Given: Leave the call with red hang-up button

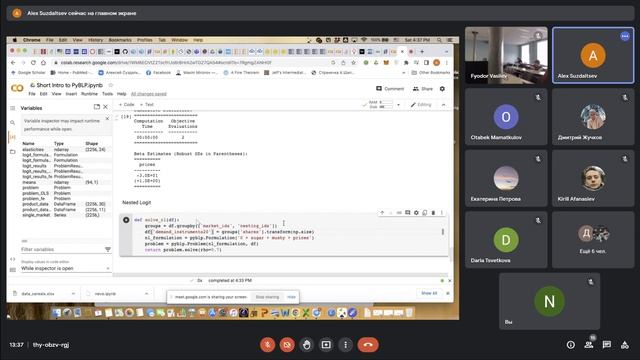Looking at the screenshot, I should (368, 345).
